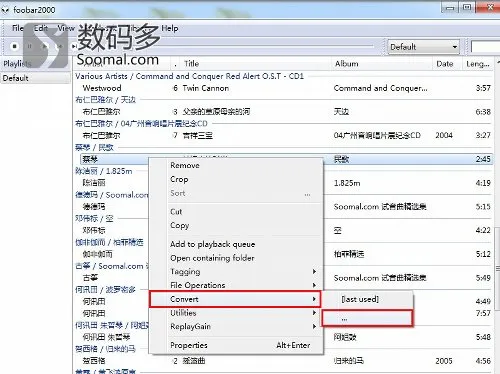Choose Remove from the context menu
This screenshot has width=500, height=374.
237,166
